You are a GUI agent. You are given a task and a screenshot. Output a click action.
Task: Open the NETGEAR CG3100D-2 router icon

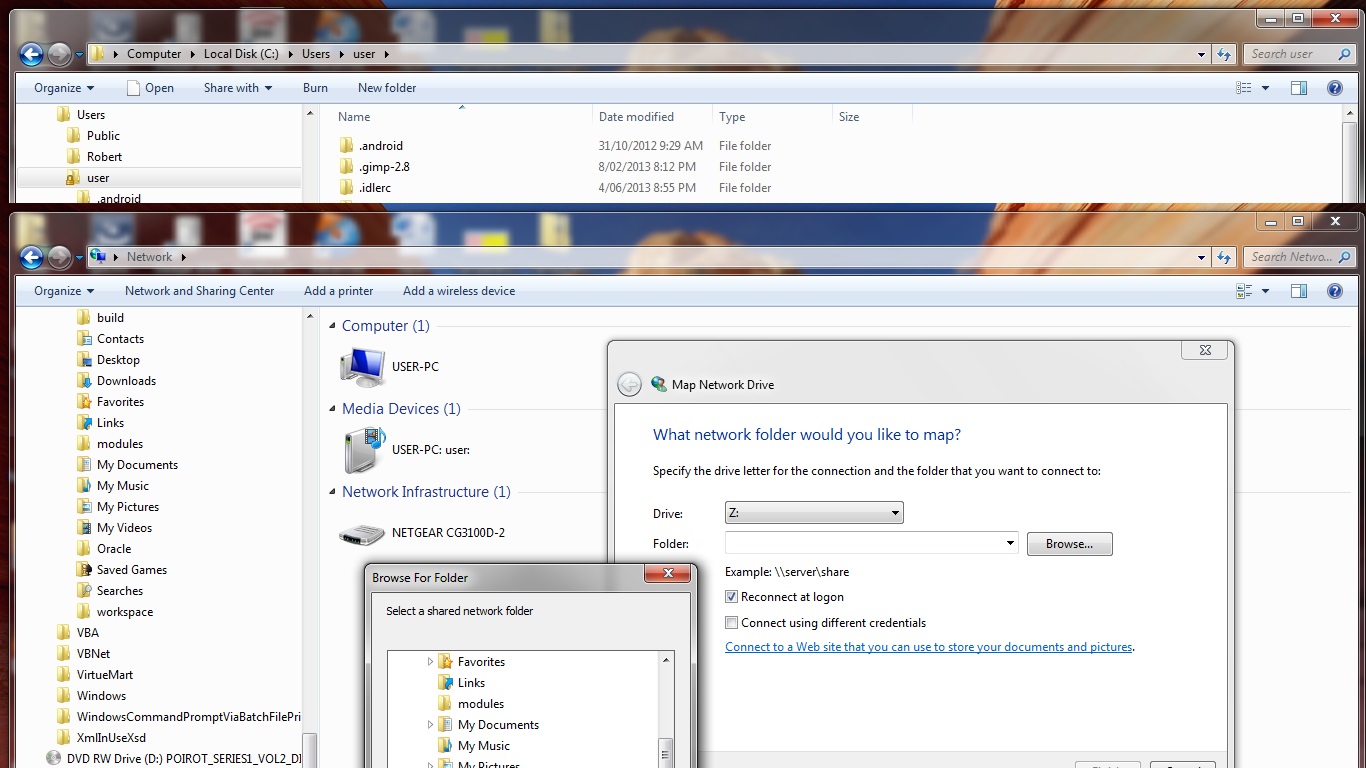point(362,534)
